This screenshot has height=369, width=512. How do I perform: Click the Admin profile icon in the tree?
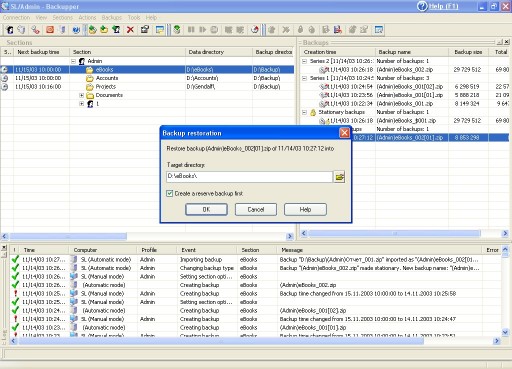click(x=82, y=61)
